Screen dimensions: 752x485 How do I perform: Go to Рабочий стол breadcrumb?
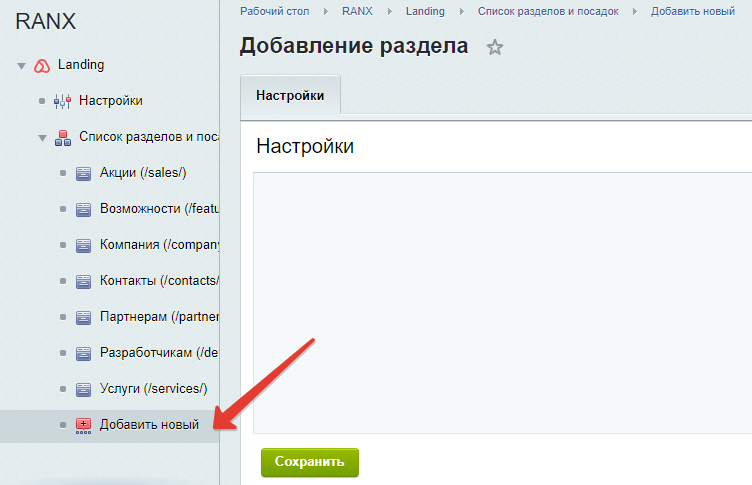point(275,11)
